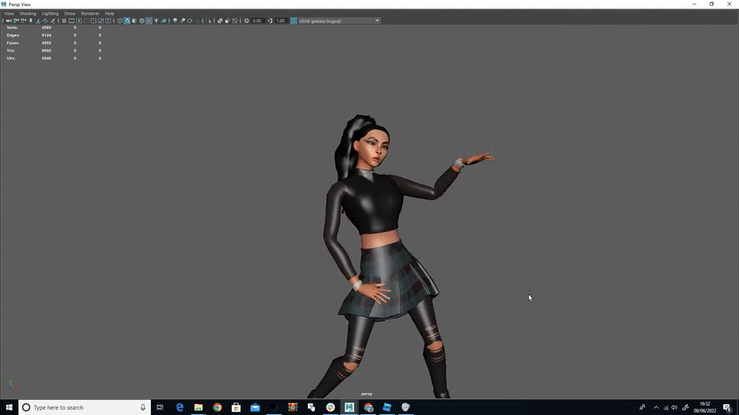
Task: Click the Select Camera icon
Action: pyautogui.click(x=8, y=21)
